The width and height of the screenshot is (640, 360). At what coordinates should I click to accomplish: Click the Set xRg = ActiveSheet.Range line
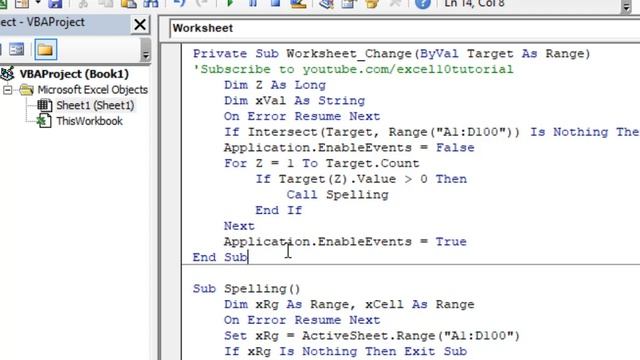(372, 336)
